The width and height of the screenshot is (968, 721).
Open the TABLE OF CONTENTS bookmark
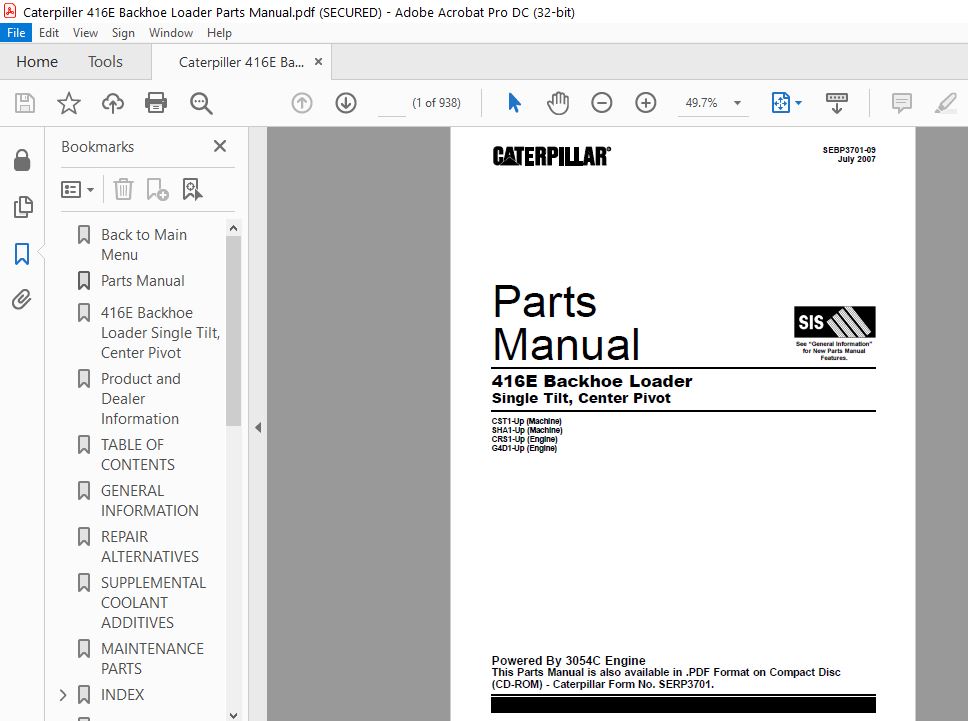(x=138, y=455)
